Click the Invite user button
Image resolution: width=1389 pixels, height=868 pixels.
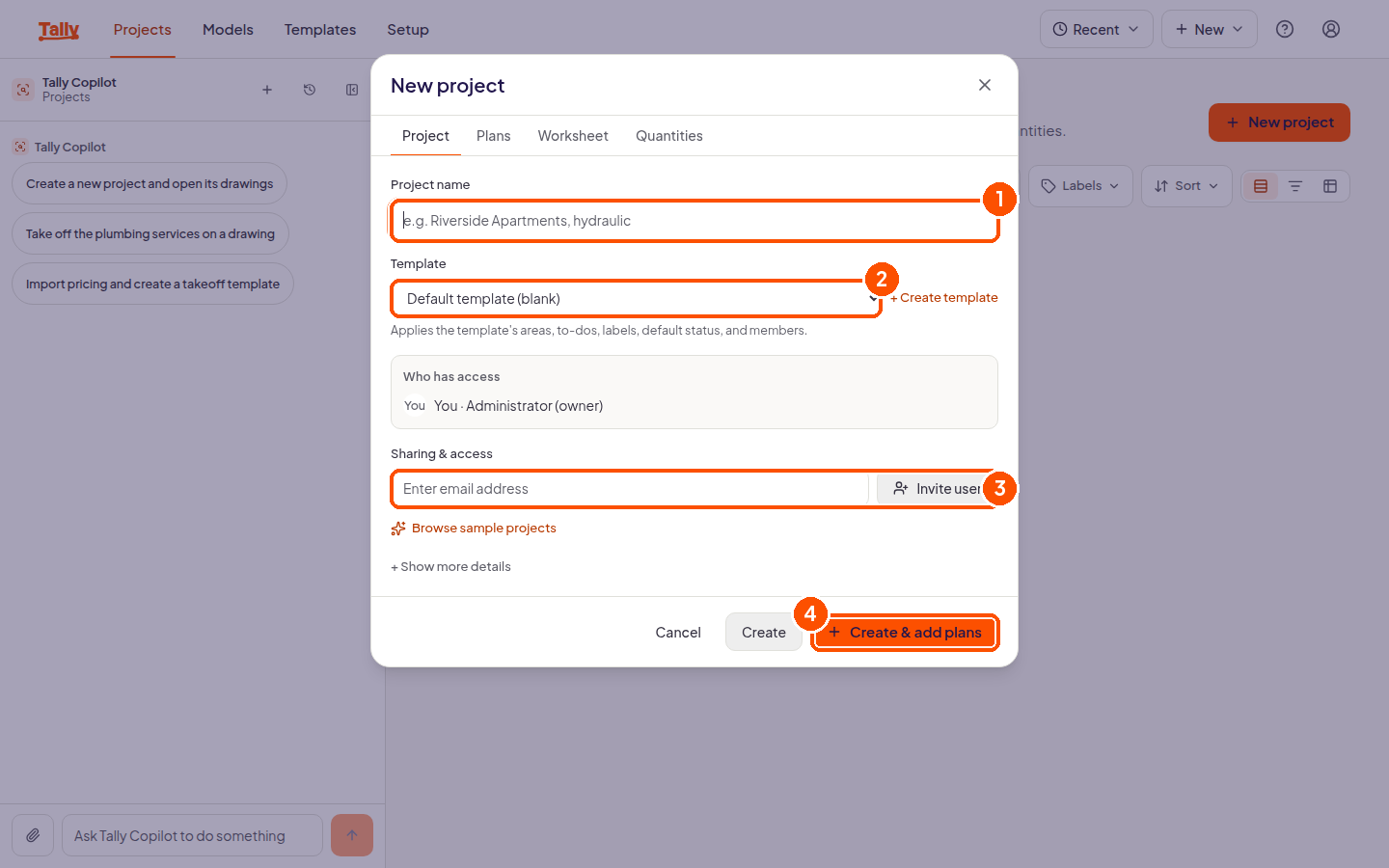936,489
